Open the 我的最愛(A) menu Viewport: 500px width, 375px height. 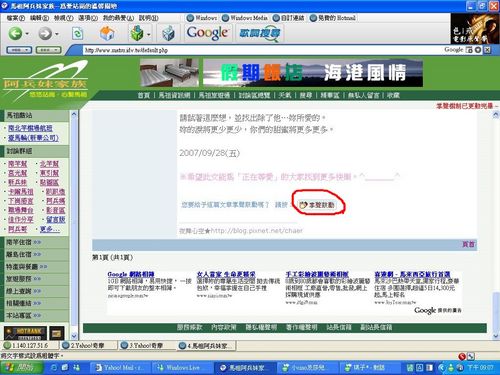[x=118, y=18]
